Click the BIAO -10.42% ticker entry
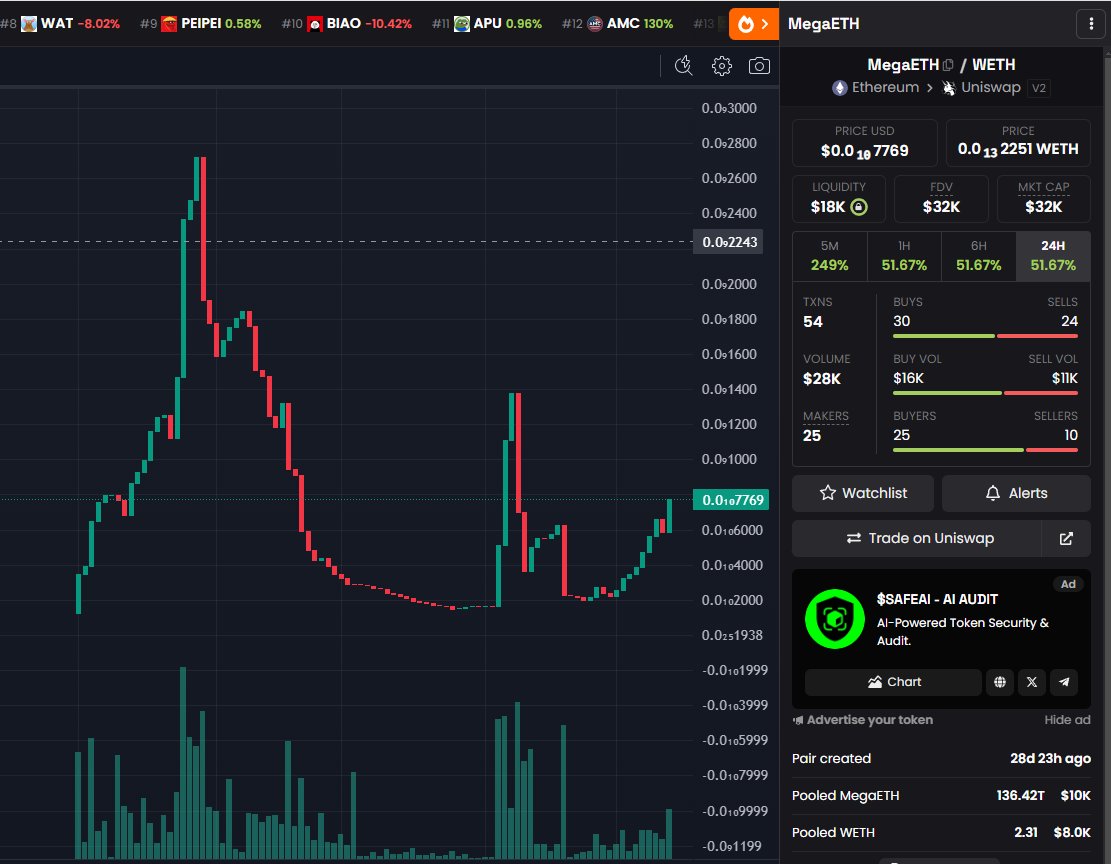 pos(346,24)
